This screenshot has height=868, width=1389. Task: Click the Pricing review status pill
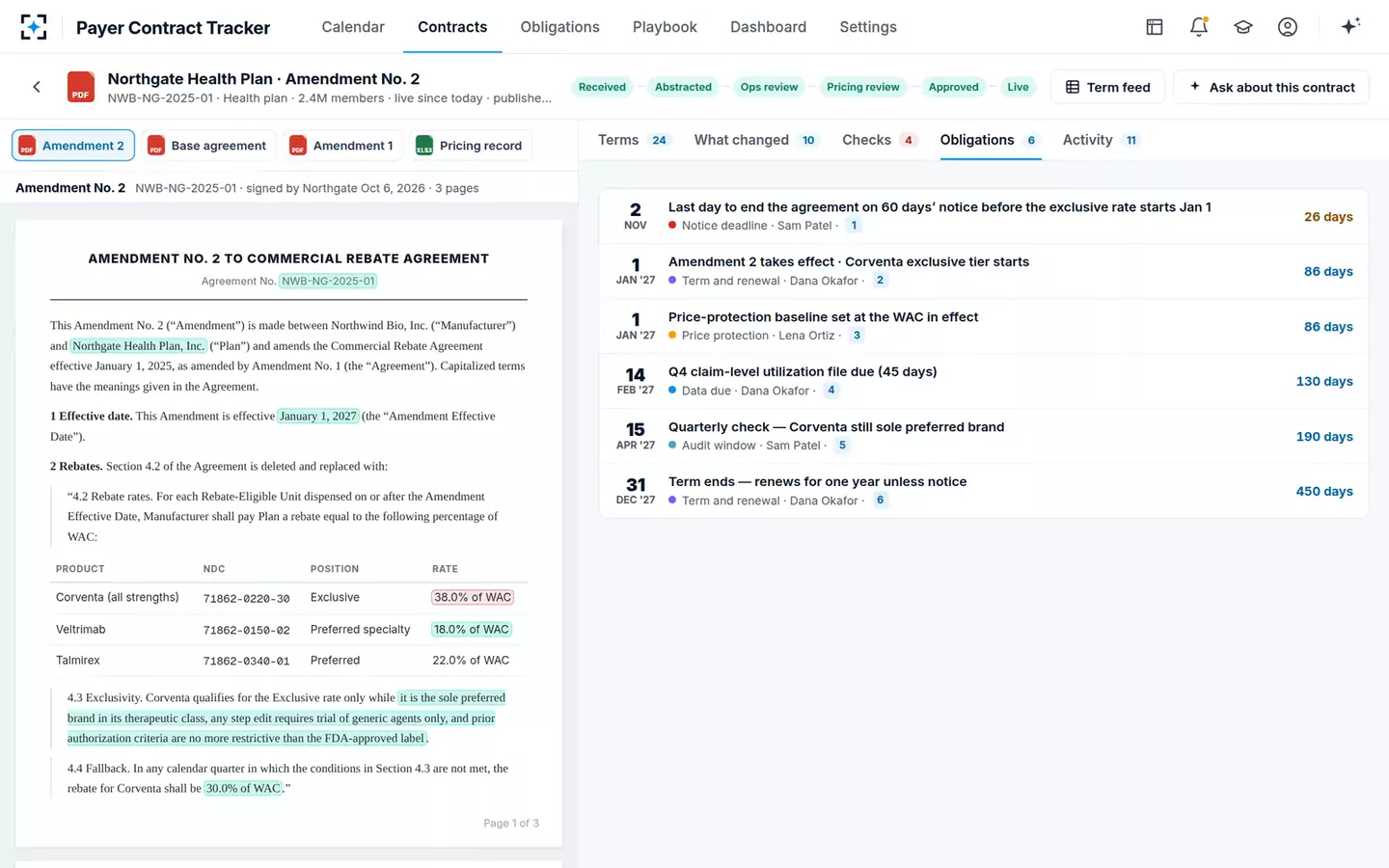tap(862, 87)
